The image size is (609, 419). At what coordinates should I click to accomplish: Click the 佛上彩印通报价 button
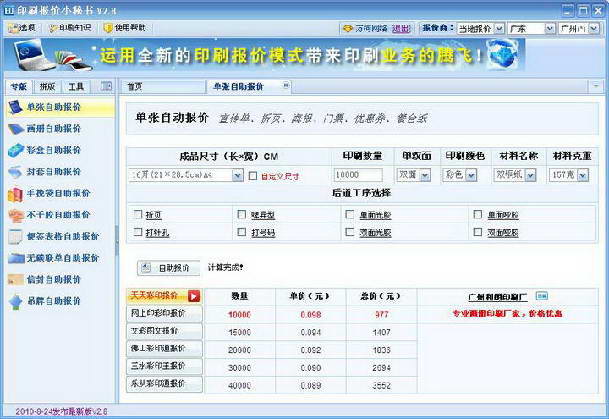pyautogui.click(x=164, y=349)
